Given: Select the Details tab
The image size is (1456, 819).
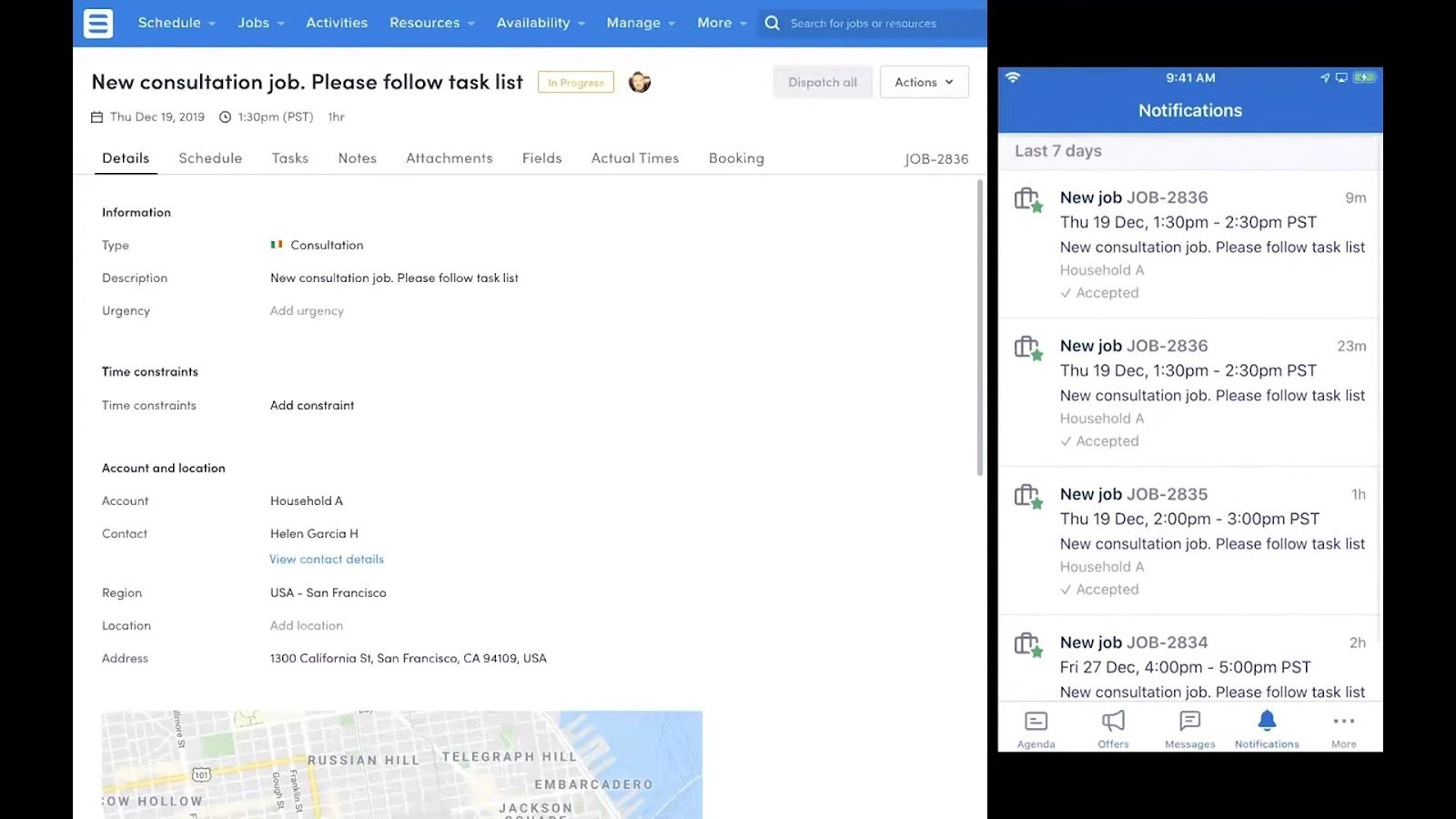Looking at the screenshot, I should (x=126, y=158).
